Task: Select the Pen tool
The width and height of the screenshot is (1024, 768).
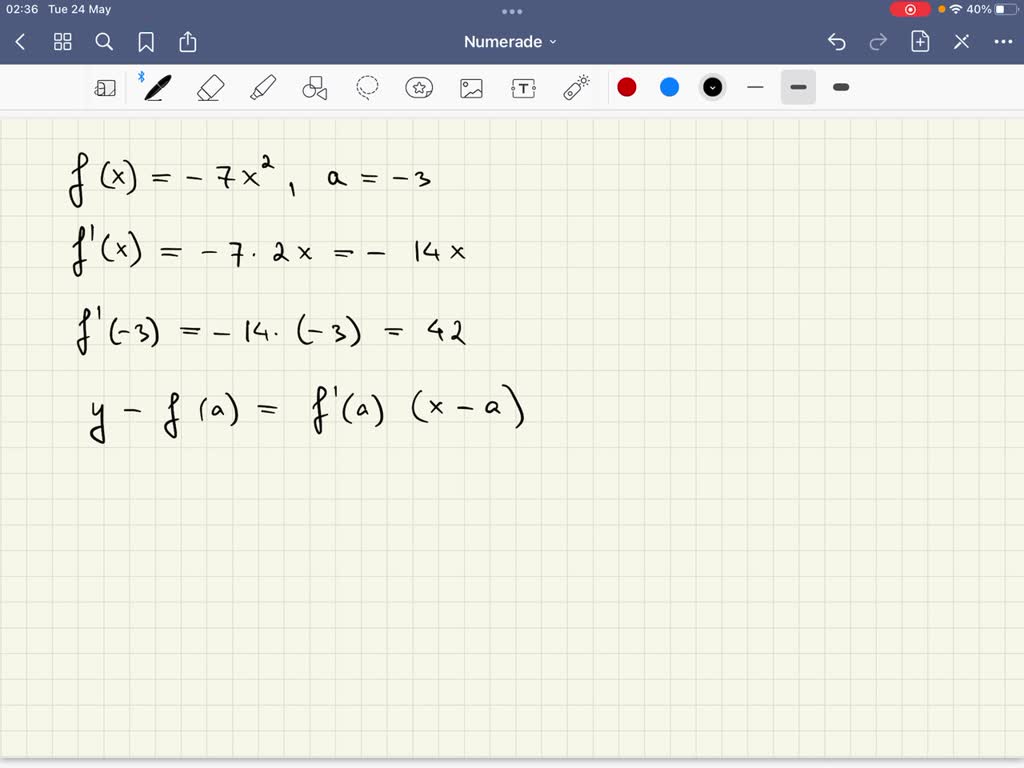Action: click(x=155, y=87)
